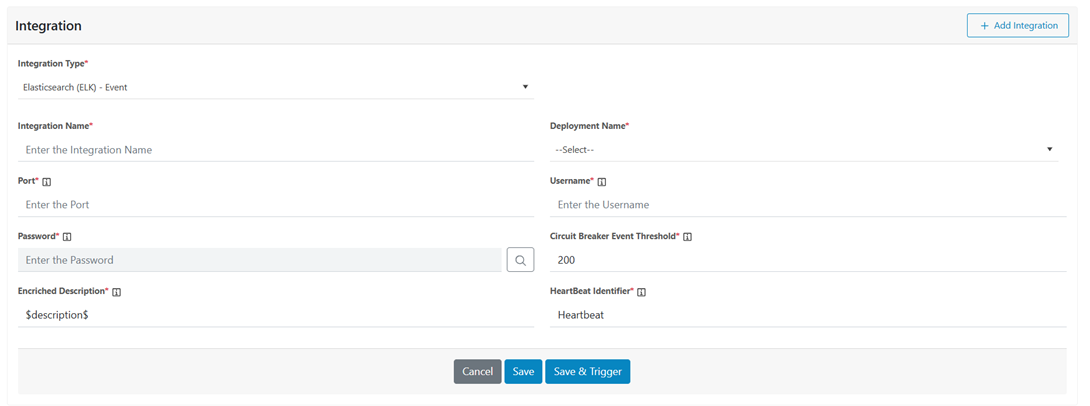Click the Enriched Description info icon
The height and width of the screenshot is (406, 1090).
117,292
